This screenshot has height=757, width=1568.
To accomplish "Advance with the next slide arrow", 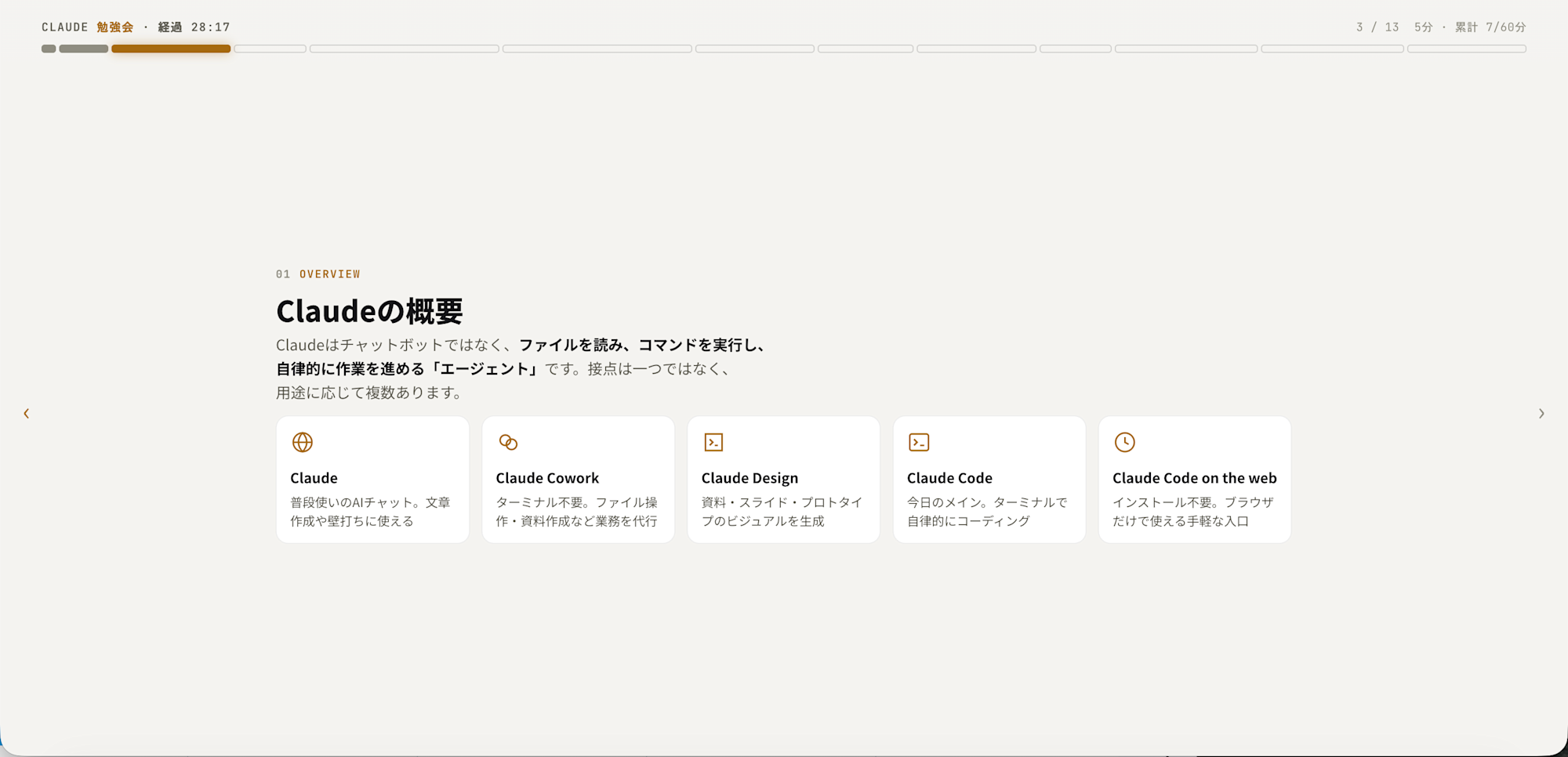I will 1541,413.
